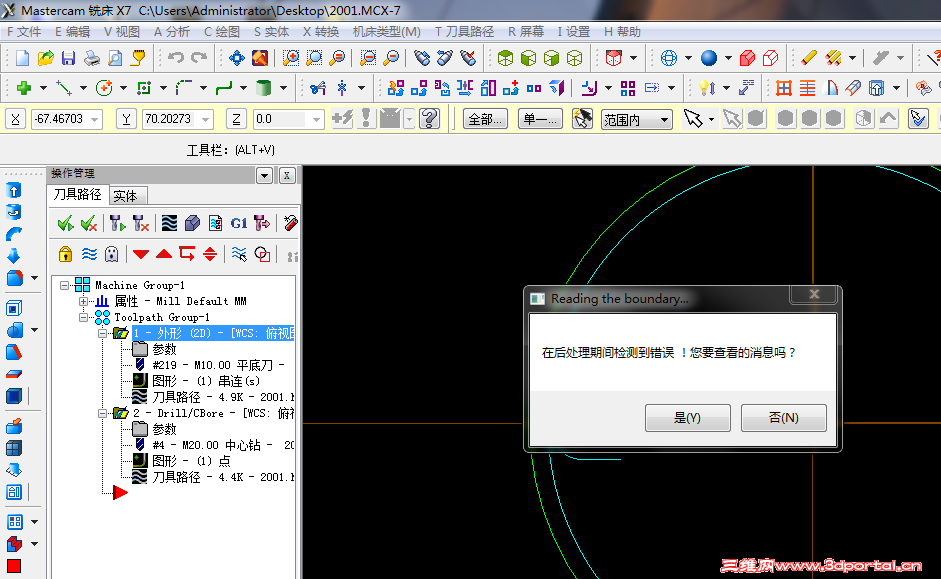The width and height of the screenshot is (941, 579).
Task: Click the icon with green check and red X
Action: pyautogui.click(x=89, y=224)
